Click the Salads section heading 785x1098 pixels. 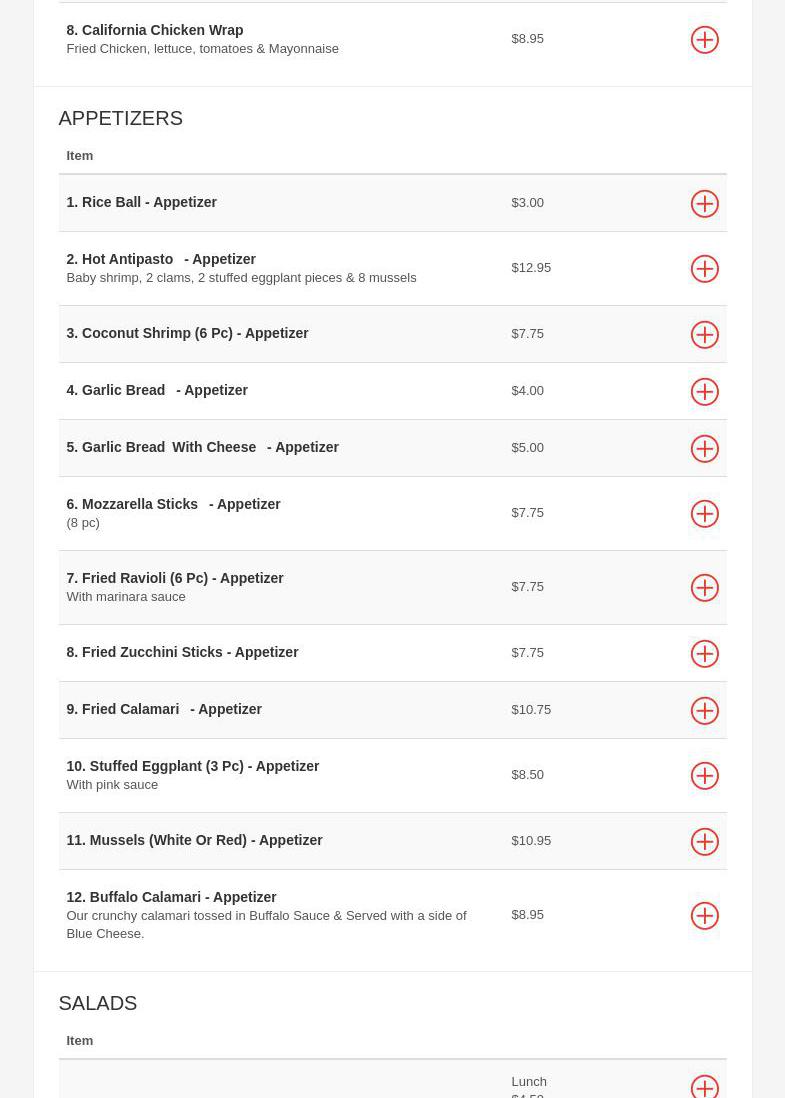pyautogui.click(x=97, y=1003)
